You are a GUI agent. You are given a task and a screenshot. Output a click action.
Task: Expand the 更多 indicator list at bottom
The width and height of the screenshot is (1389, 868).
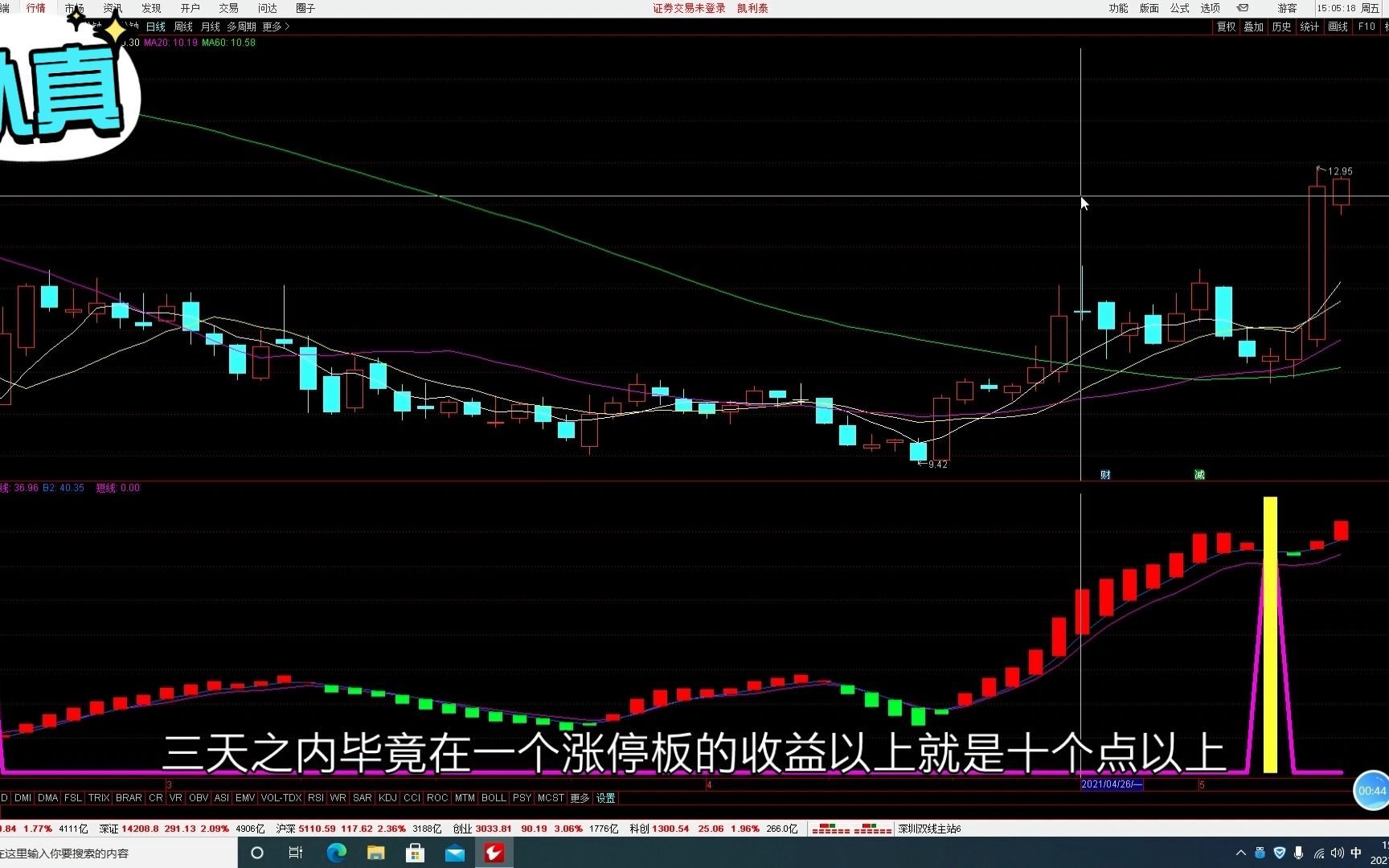click(579, 798)
